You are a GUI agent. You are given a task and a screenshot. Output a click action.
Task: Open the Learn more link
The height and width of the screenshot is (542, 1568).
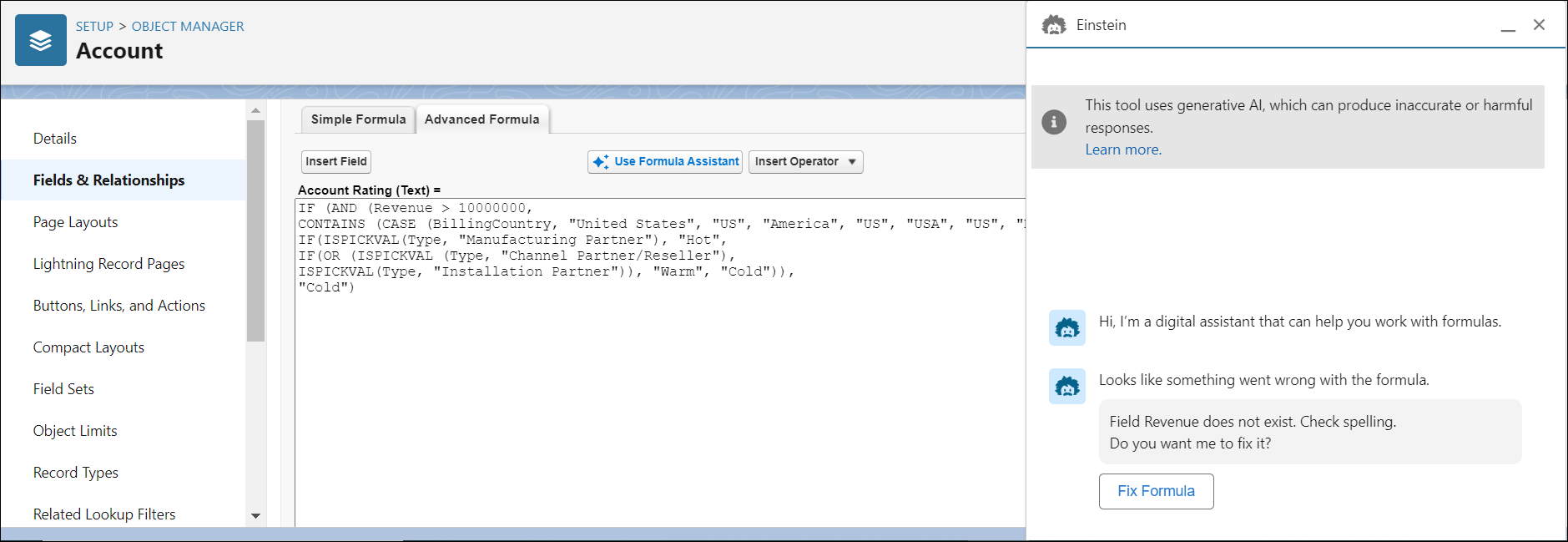[1123, 149]
